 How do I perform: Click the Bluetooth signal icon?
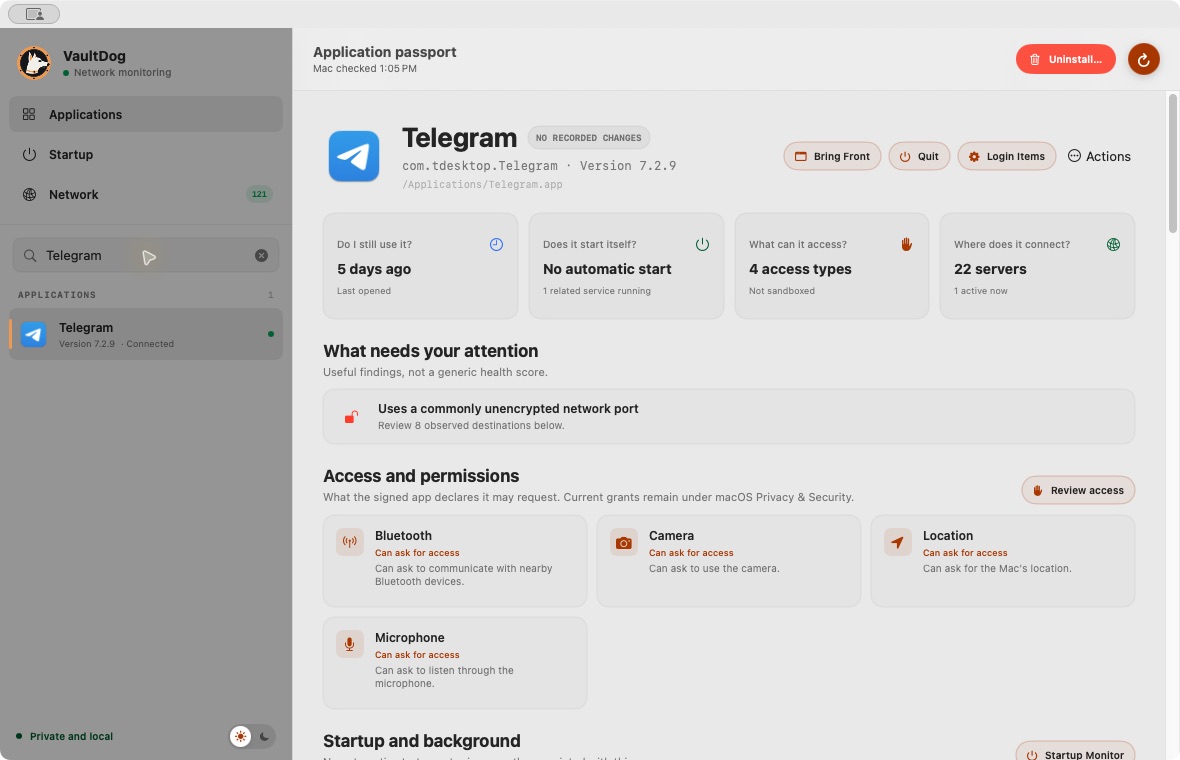pos(350,542)
